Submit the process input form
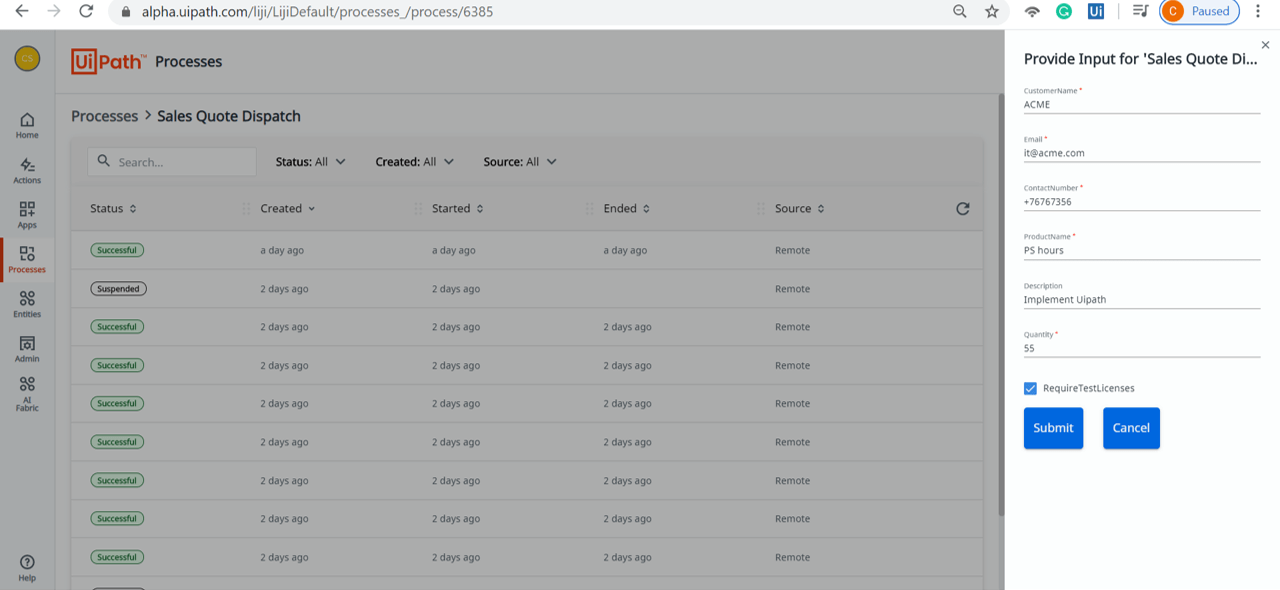Viewport: 1280px width, 590px height. coord(1053,428)
